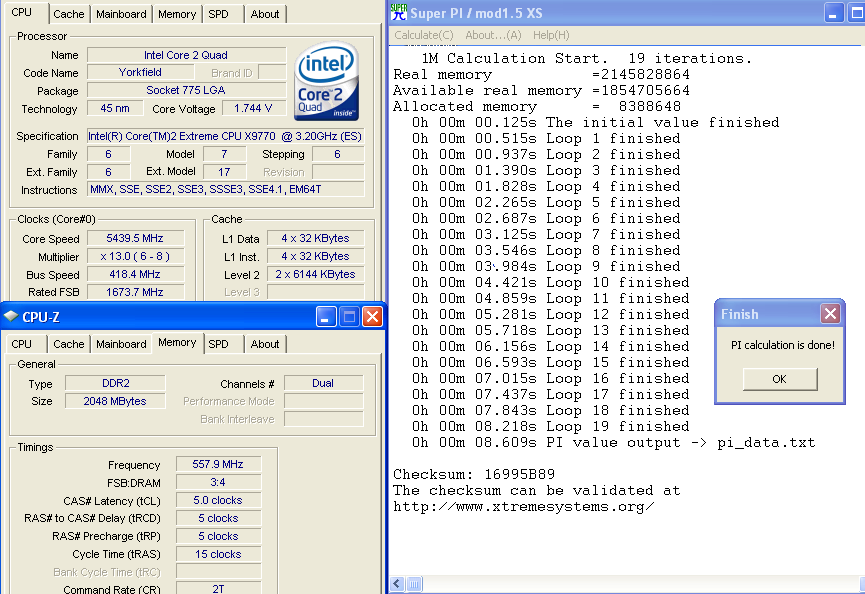Screen dimensions: 865x594
Task: Click the Rated FSB value 1673.7 MHz
Action: click(x=135, y=292)
